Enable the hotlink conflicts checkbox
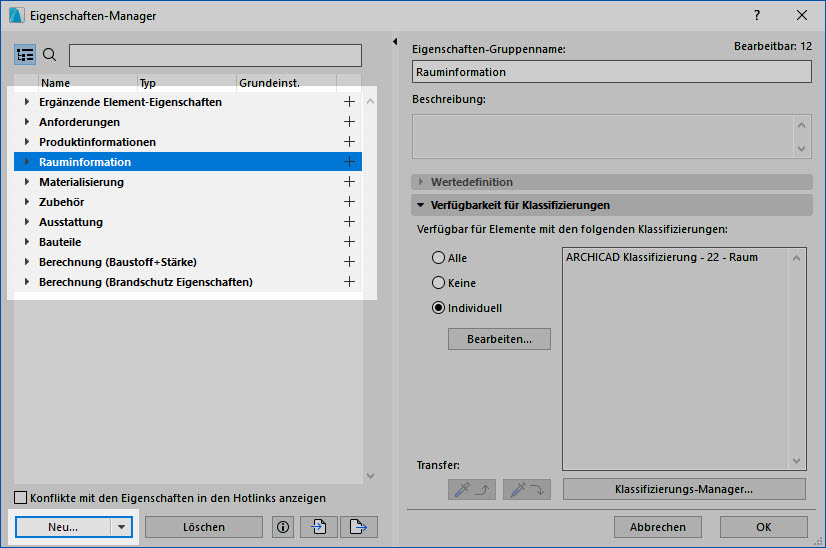 (x=21, y=498)
